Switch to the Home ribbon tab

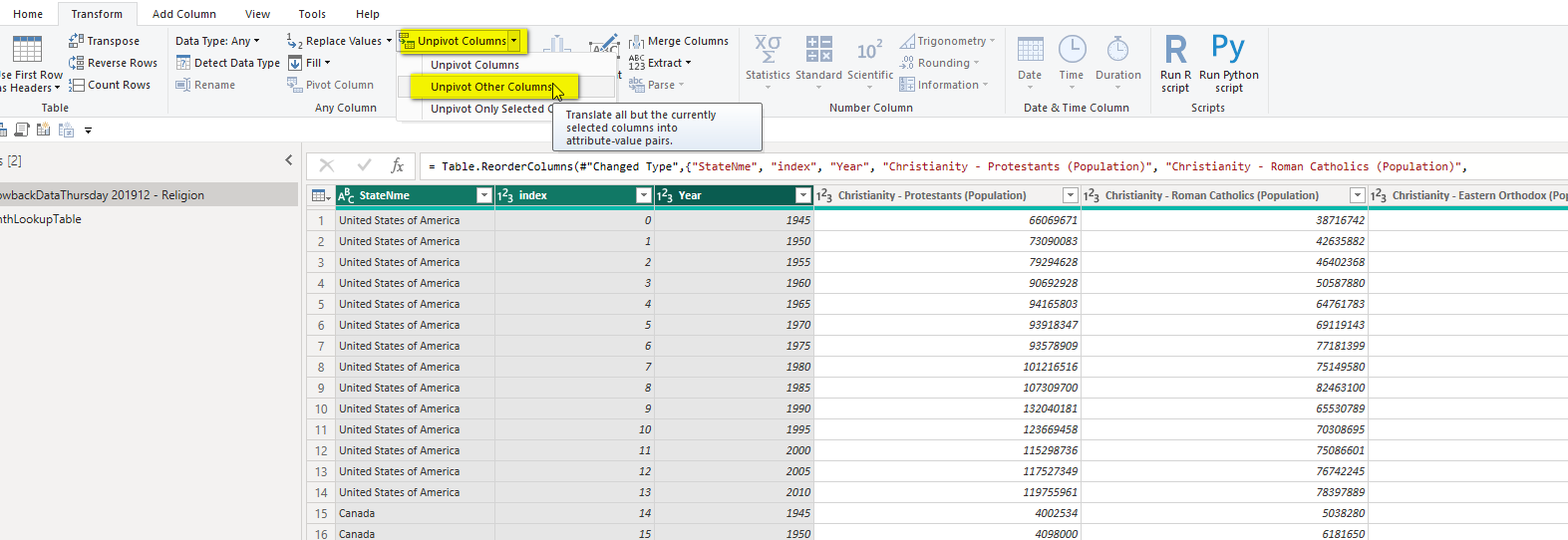(28, 14)
